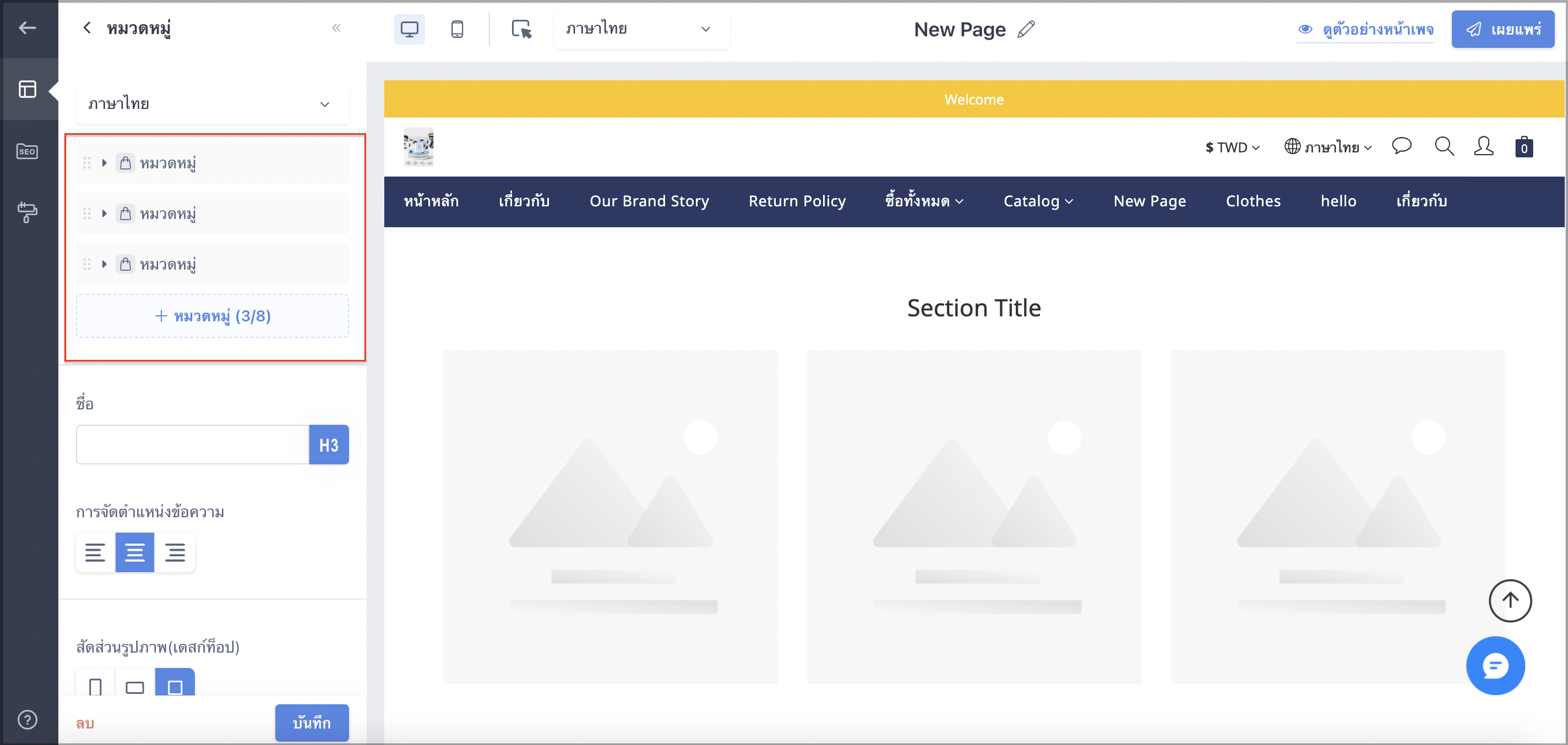Grab drag handle of second หมวดหมู่ item
The image size is (1568, 745).
pos(87,213)
